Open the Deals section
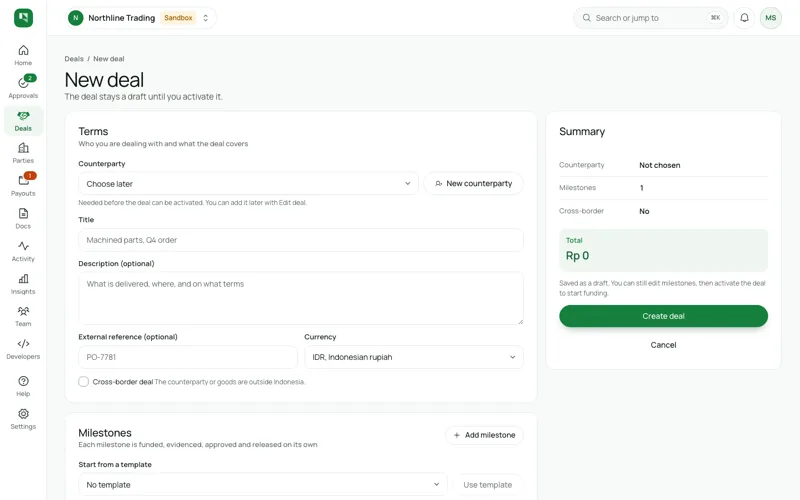Screen dimensions: 800x500 (23, 121)
